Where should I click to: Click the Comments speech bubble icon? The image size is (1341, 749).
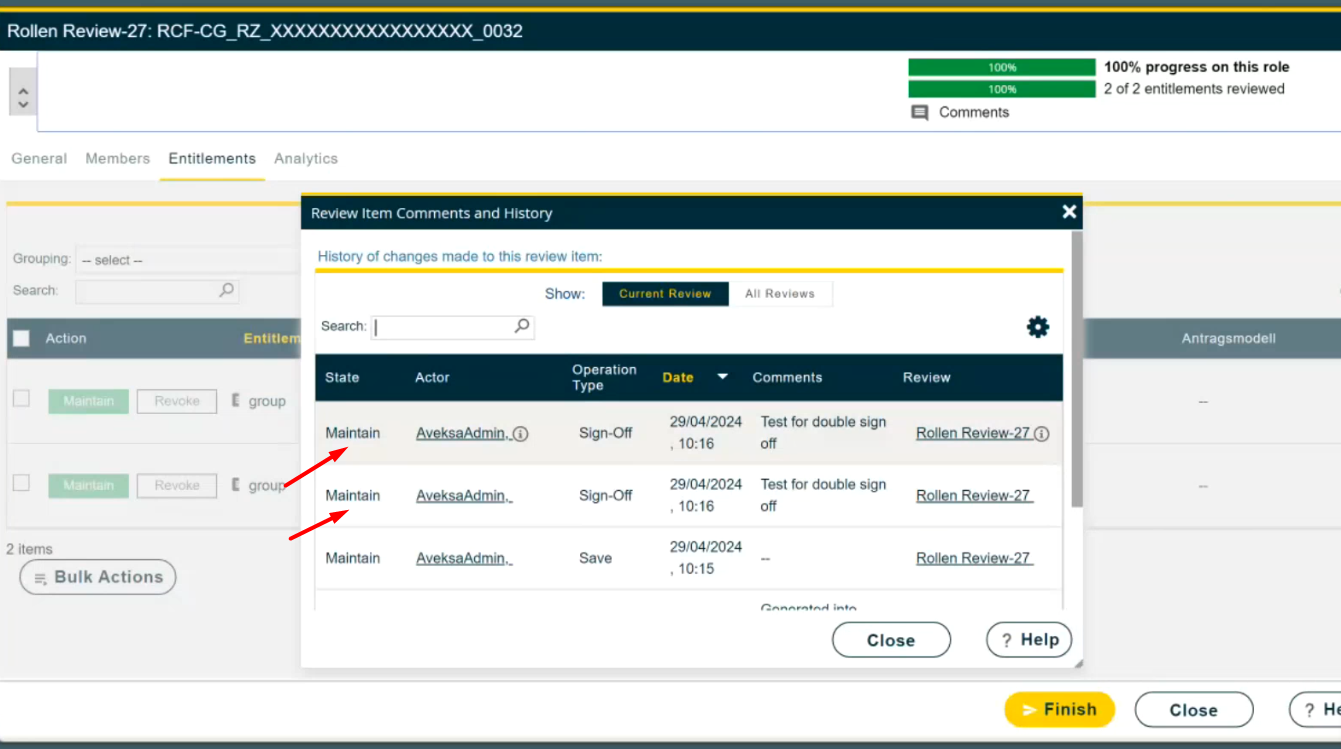pos(920,113)
